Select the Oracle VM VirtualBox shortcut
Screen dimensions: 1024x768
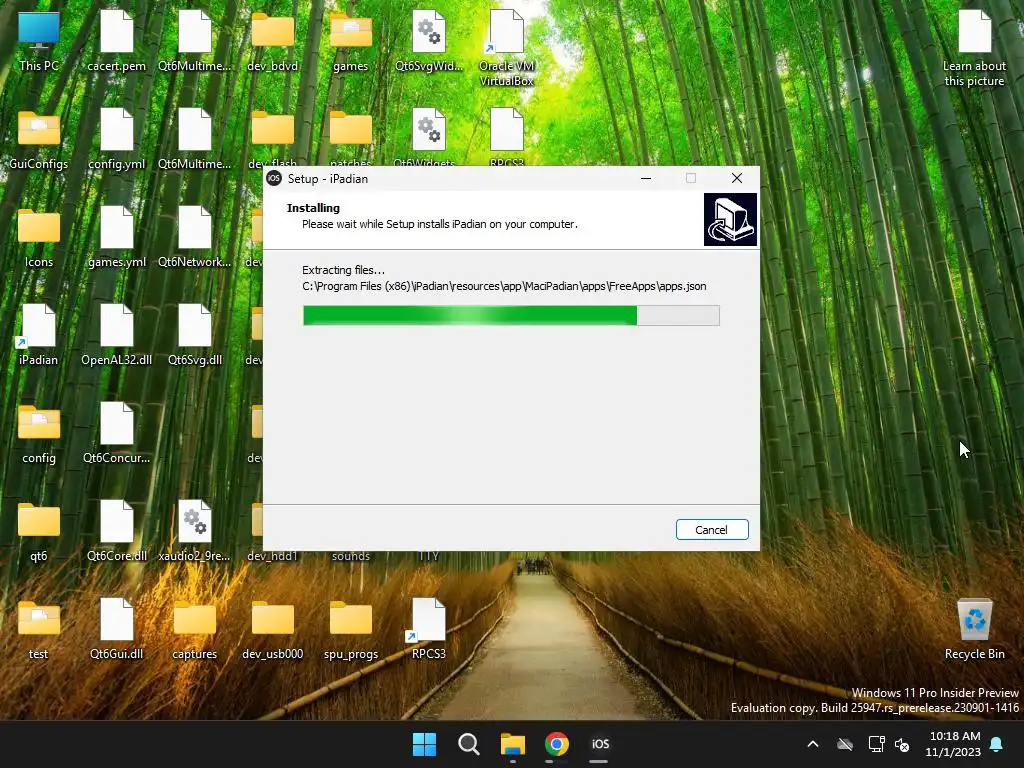507,48
